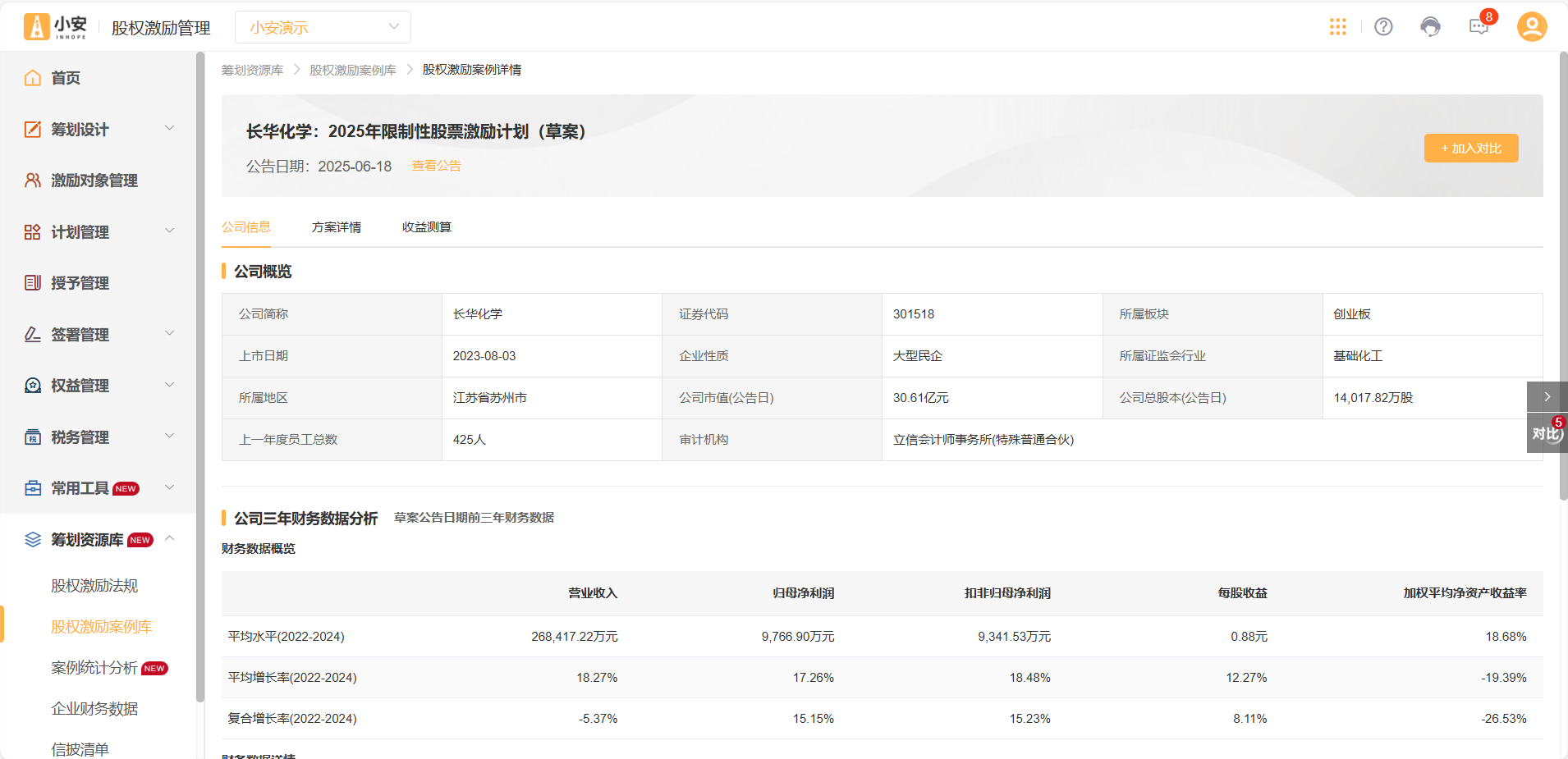Click the 税务管理 calculator icon
The width and height of the screenshot is (1568, 759).
[x=33, y=437]
